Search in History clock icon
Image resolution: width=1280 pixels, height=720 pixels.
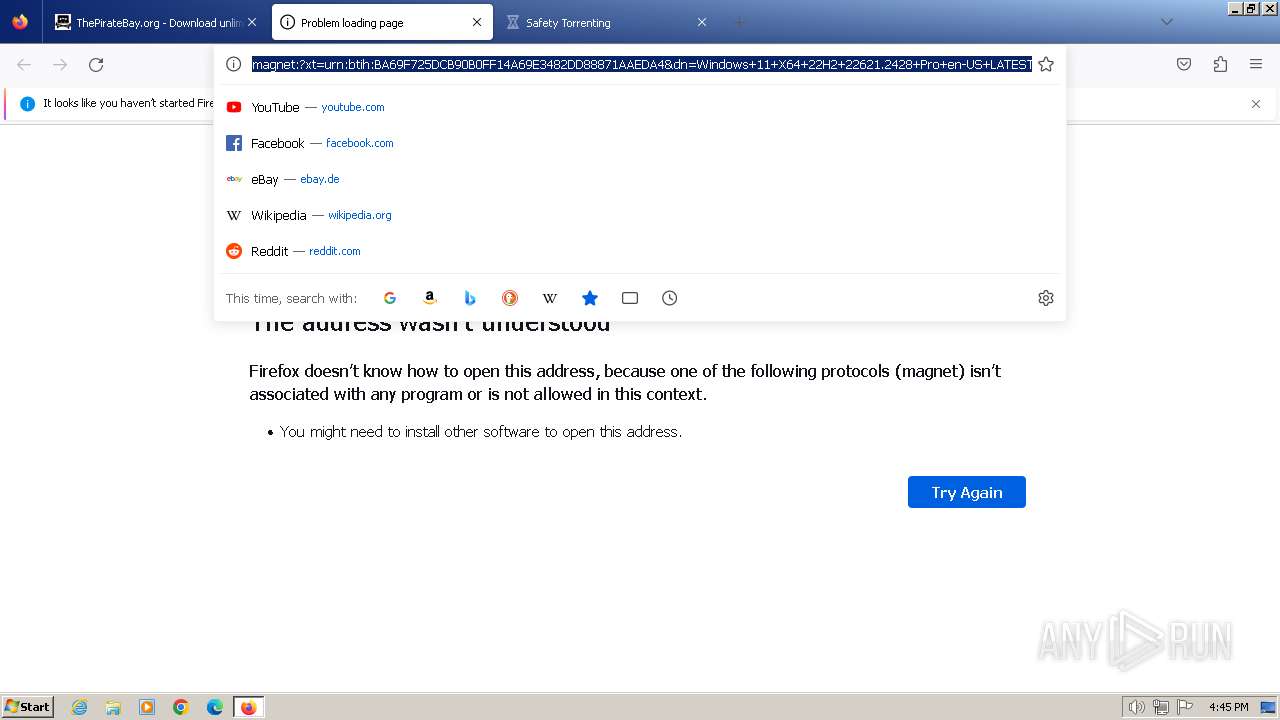[x=670, y=298]
